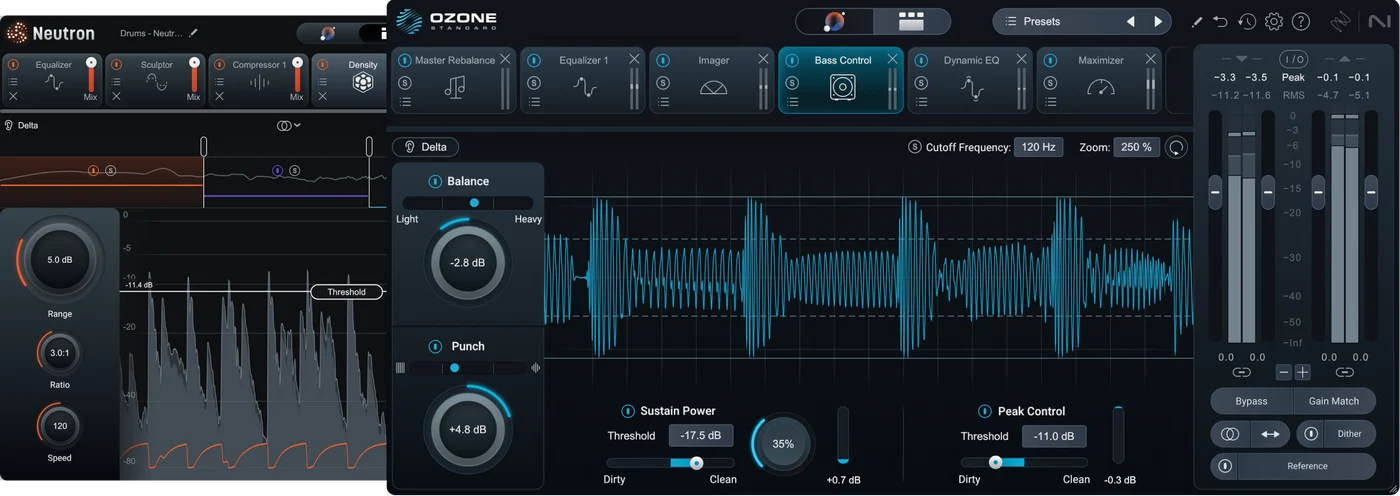Image resolution: width=1400 pixels, height=496 pixels.
Task: Enable Delta listening in Neutron
Action: pyautogui.click(x=22, y=126)
